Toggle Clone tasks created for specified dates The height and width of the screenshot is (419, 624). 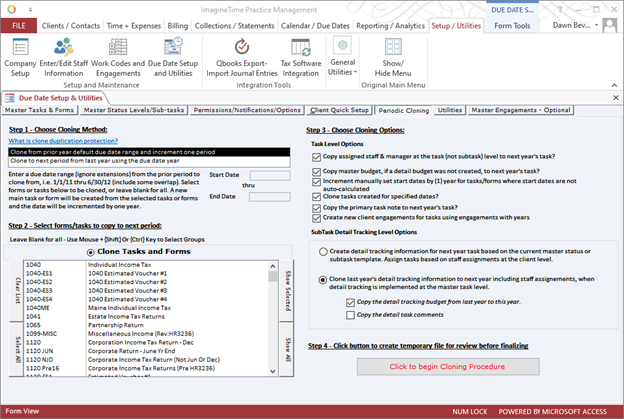[x=316, y=198]
